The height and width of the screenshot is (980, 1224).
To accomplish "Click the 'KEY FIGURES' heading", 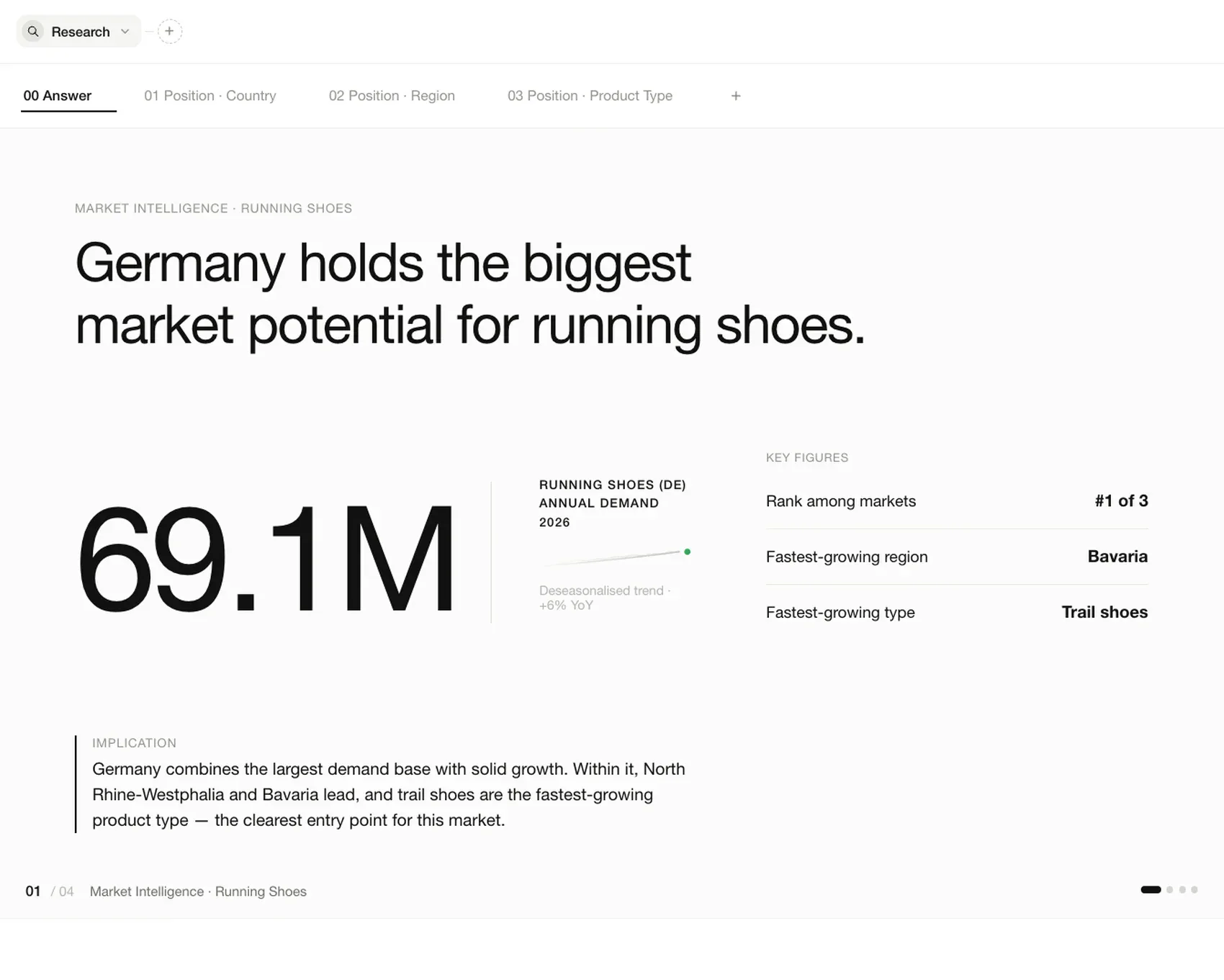I will click(x=807, y=458).
